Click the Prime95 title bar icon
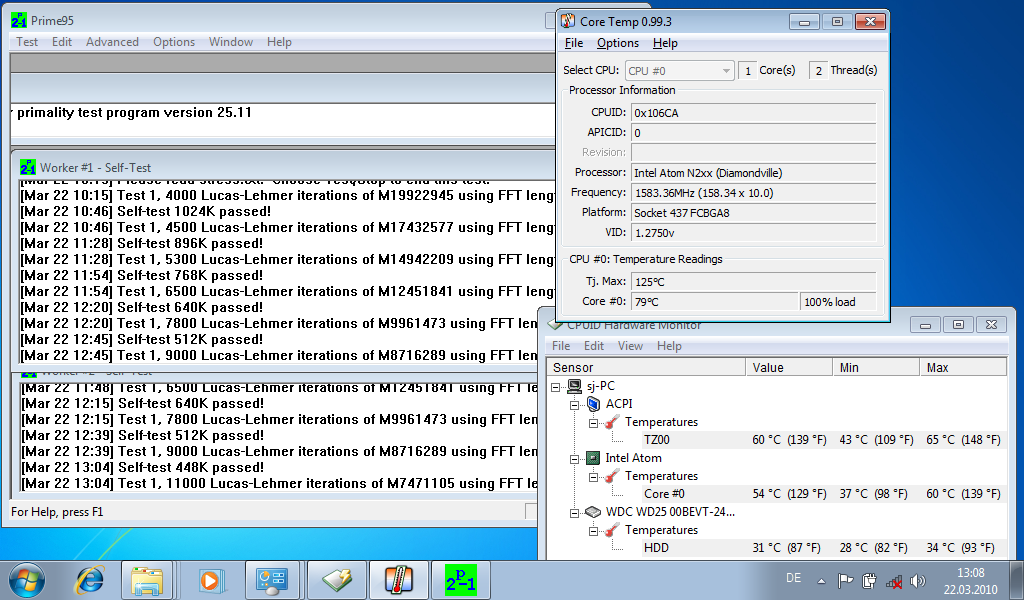1024x600 pixels. 19,20
